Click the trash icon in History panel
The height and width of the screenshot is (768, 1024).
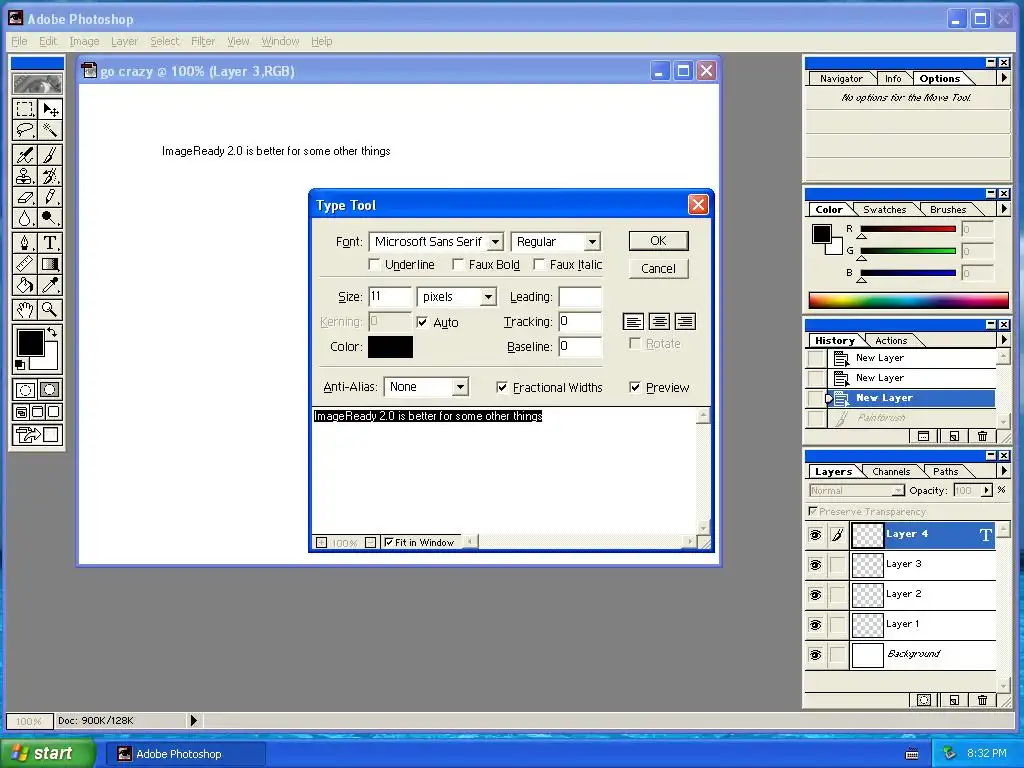982,436
